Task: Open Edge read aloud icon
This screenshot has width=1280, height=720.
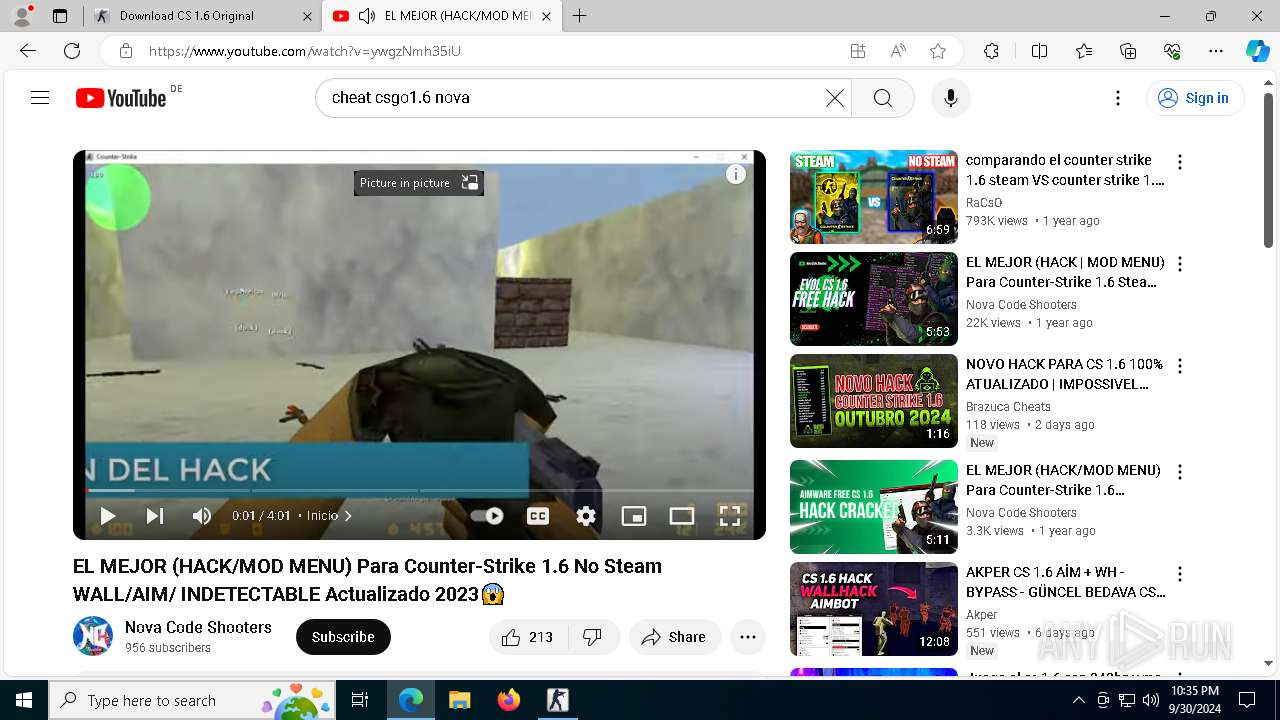Action: [x=898, y=51]
